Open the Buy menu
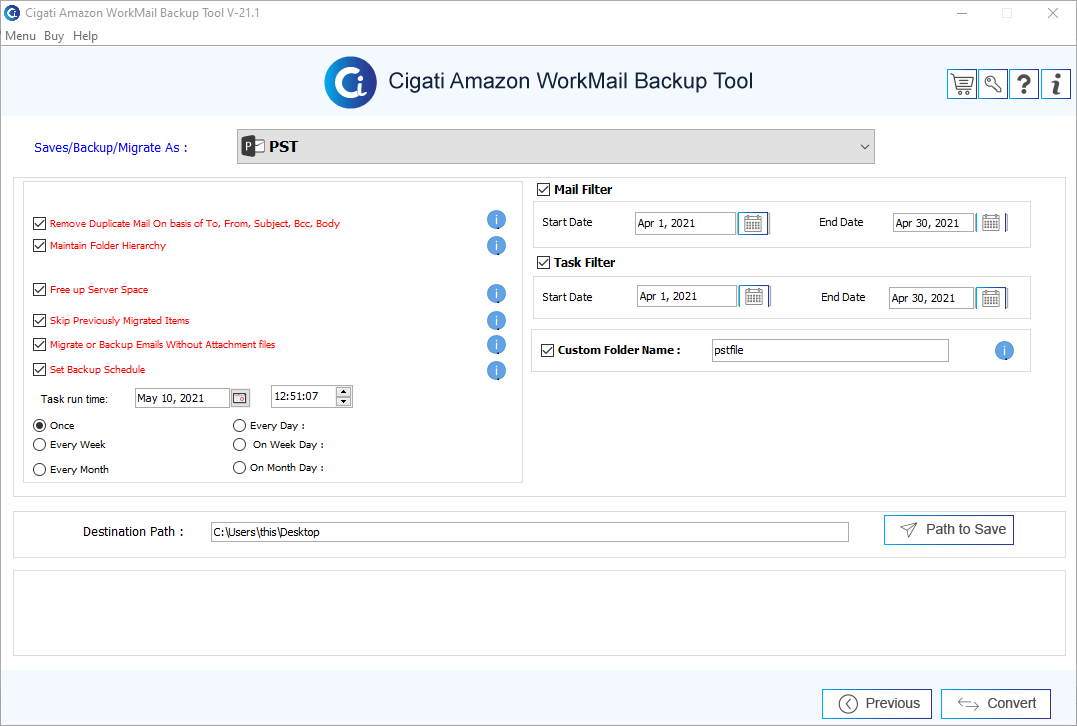This screenshot has height=726, width=1077. pyautogui.click(x=54, y=36)
